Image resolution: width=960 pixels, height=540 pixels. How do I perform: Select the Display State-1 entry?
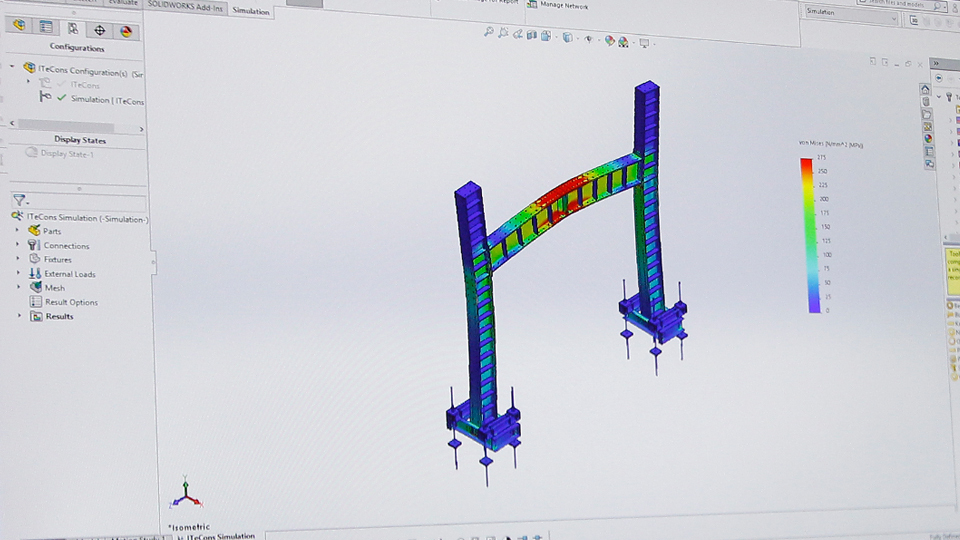point(66,153)
